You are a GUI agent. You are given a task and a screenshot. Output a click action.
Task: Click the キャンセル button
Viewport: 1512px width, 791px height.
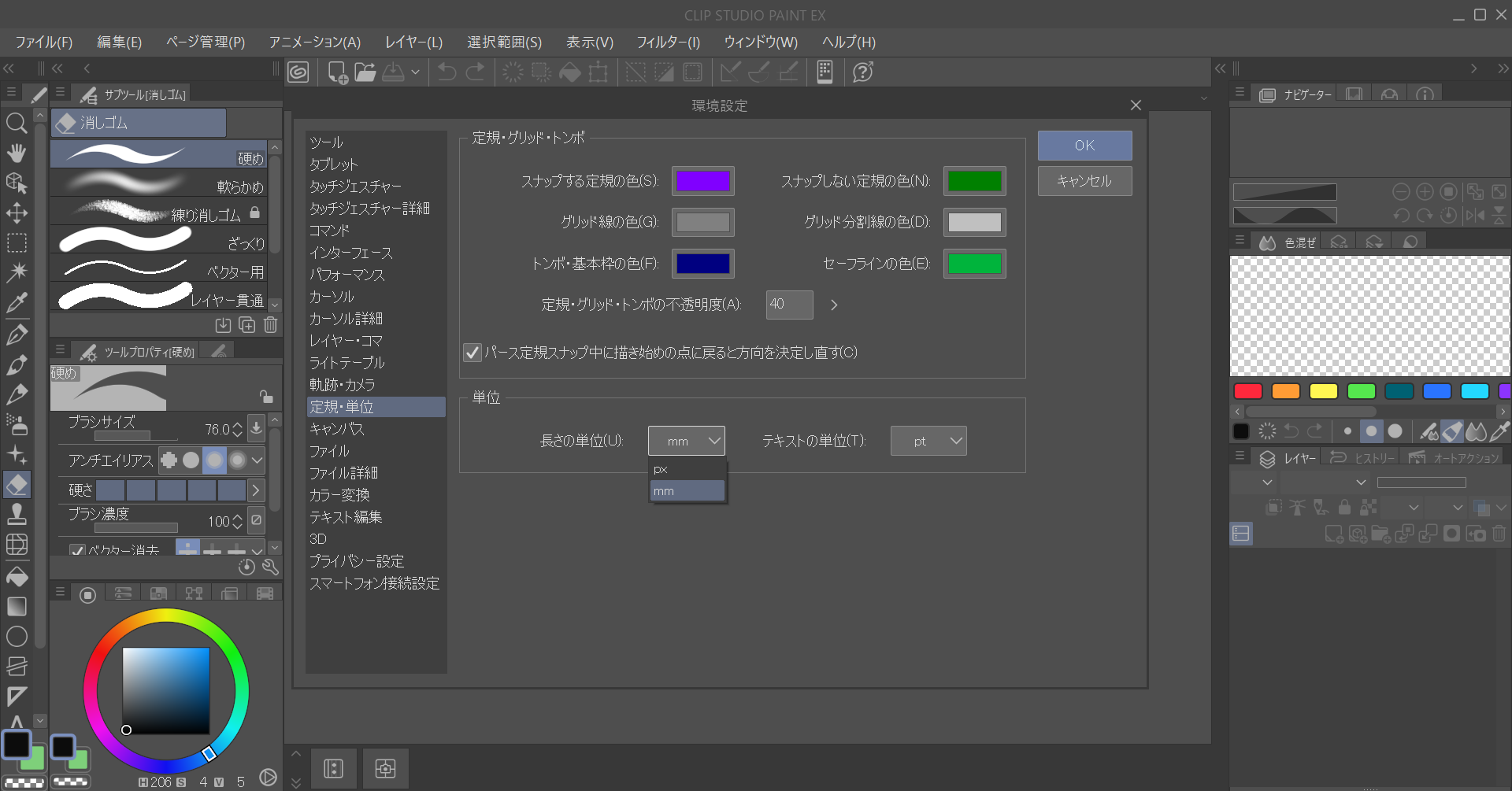pyautogui.click(x=1084, y=181)
